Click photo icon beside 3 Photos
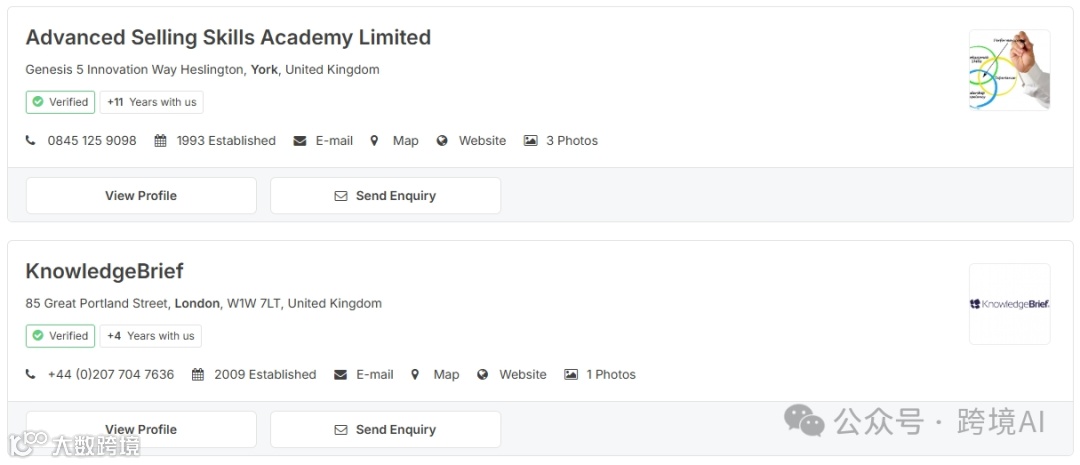1080x465 pixels. click(531, 141)
